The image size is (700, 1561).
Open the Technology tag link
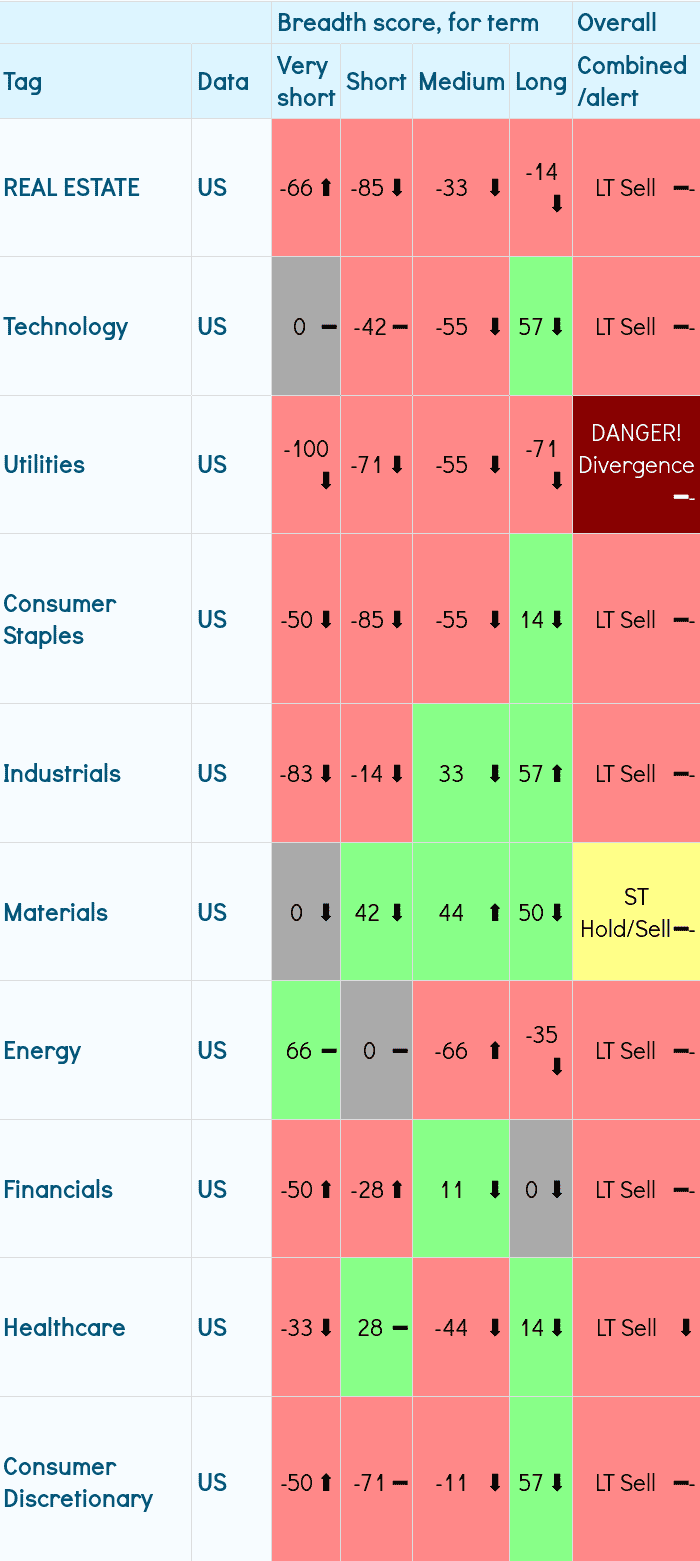[66, 327]
